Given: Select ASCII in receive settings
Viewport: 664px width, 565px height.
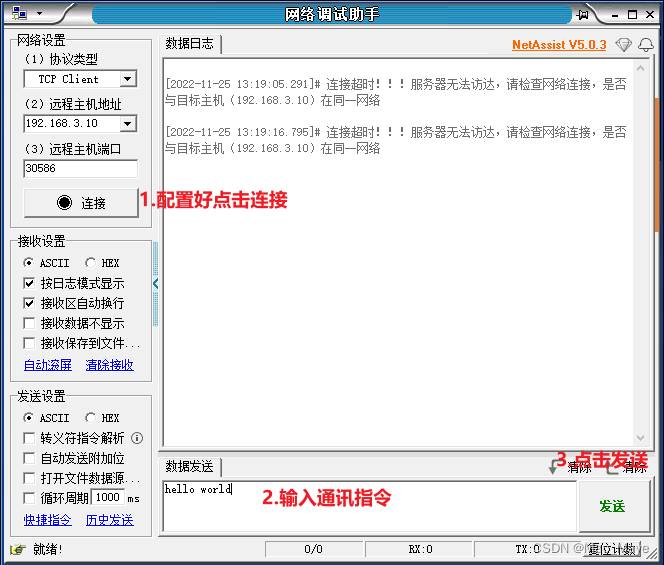Looking at the screenshot, I should pyautogui.click(x=46, y=263).
